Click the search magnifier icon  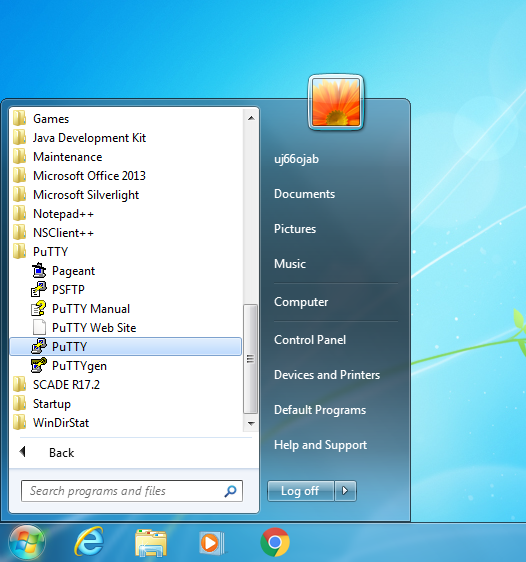click(x=230, y=491)
